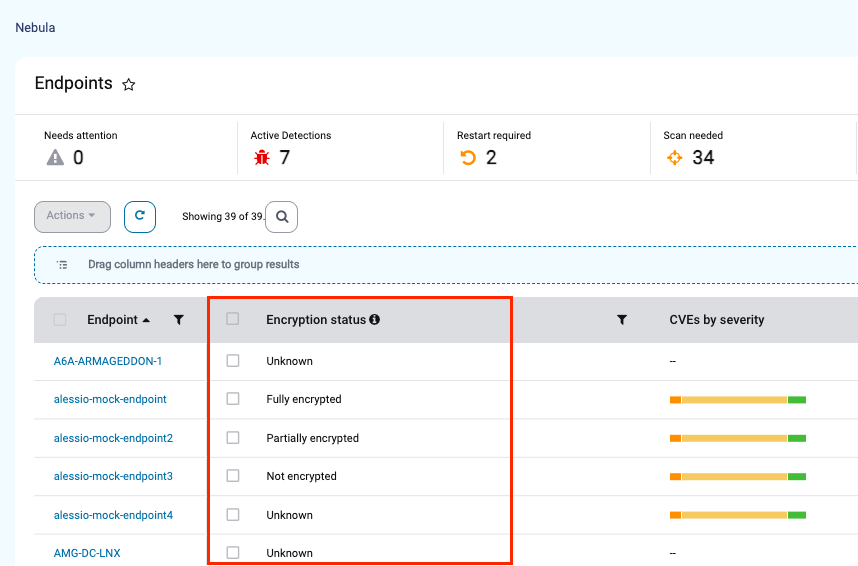This screenshot has width=858, height=566.
Task: Open the Actions dropdown
Action: click(x=72, y=217)
